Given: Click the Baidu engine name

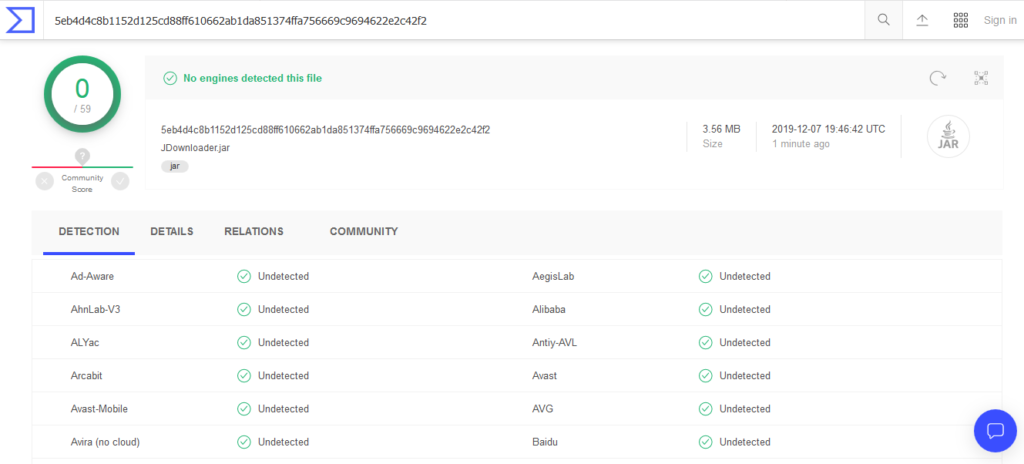Looking at the screenshot, I should click(x=545, y=442).
